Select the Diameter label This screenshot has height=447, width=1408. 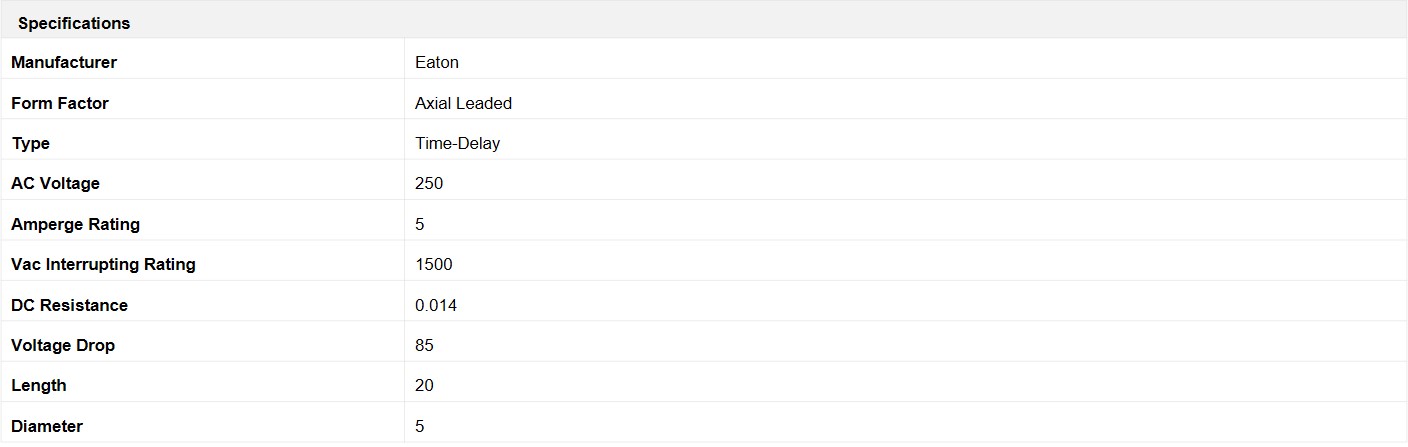coord(47,426)
